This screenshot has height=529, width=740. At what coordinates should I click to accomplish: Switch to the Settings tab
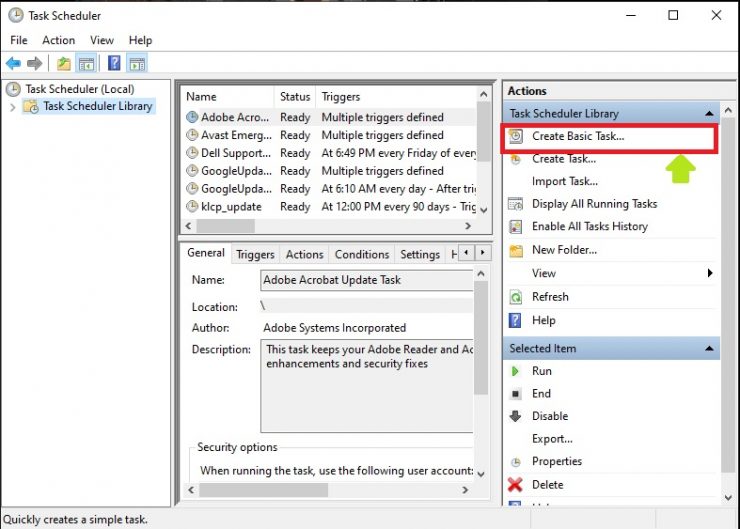click(420, 255)
